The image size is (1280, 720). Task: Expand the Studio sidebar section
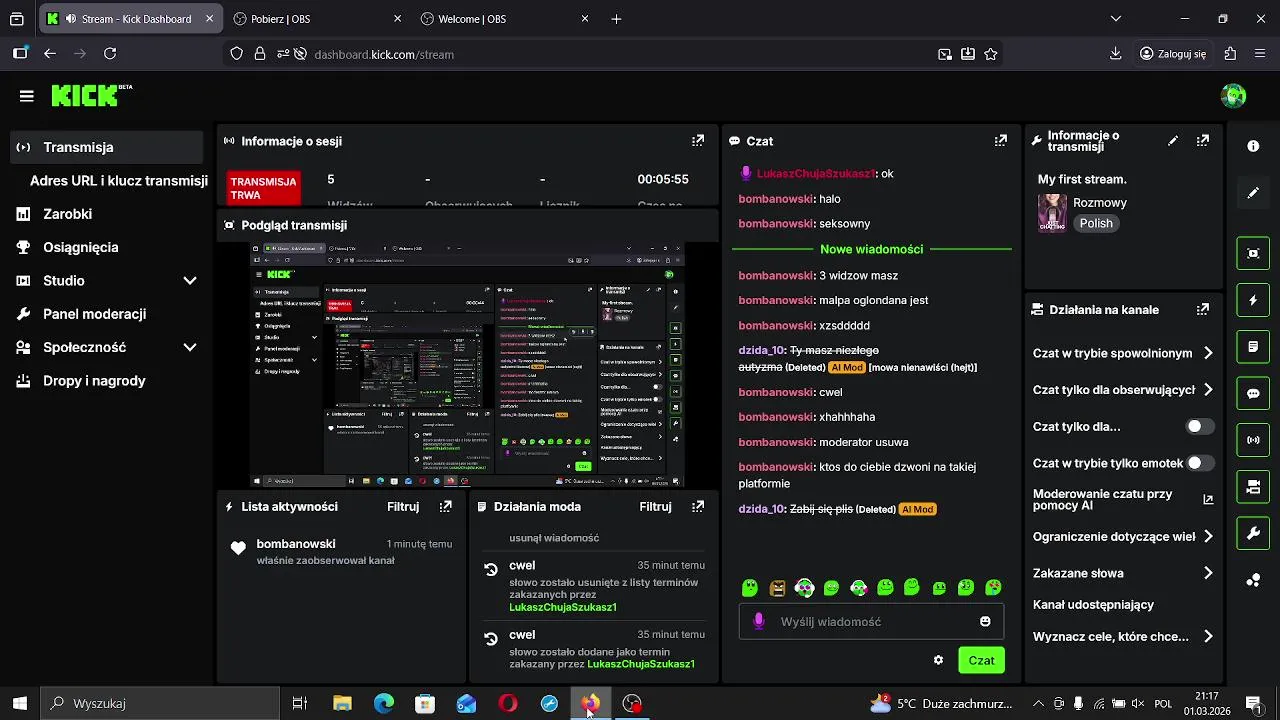click(190, 281)
